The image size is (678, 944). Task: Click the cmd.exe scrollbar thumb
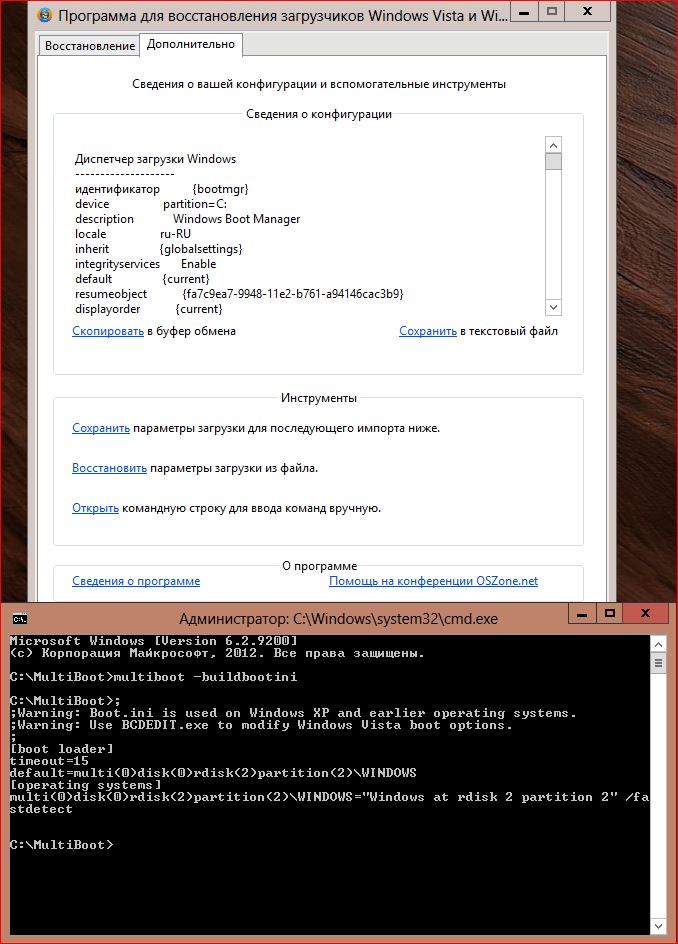[x=658, y=663]
